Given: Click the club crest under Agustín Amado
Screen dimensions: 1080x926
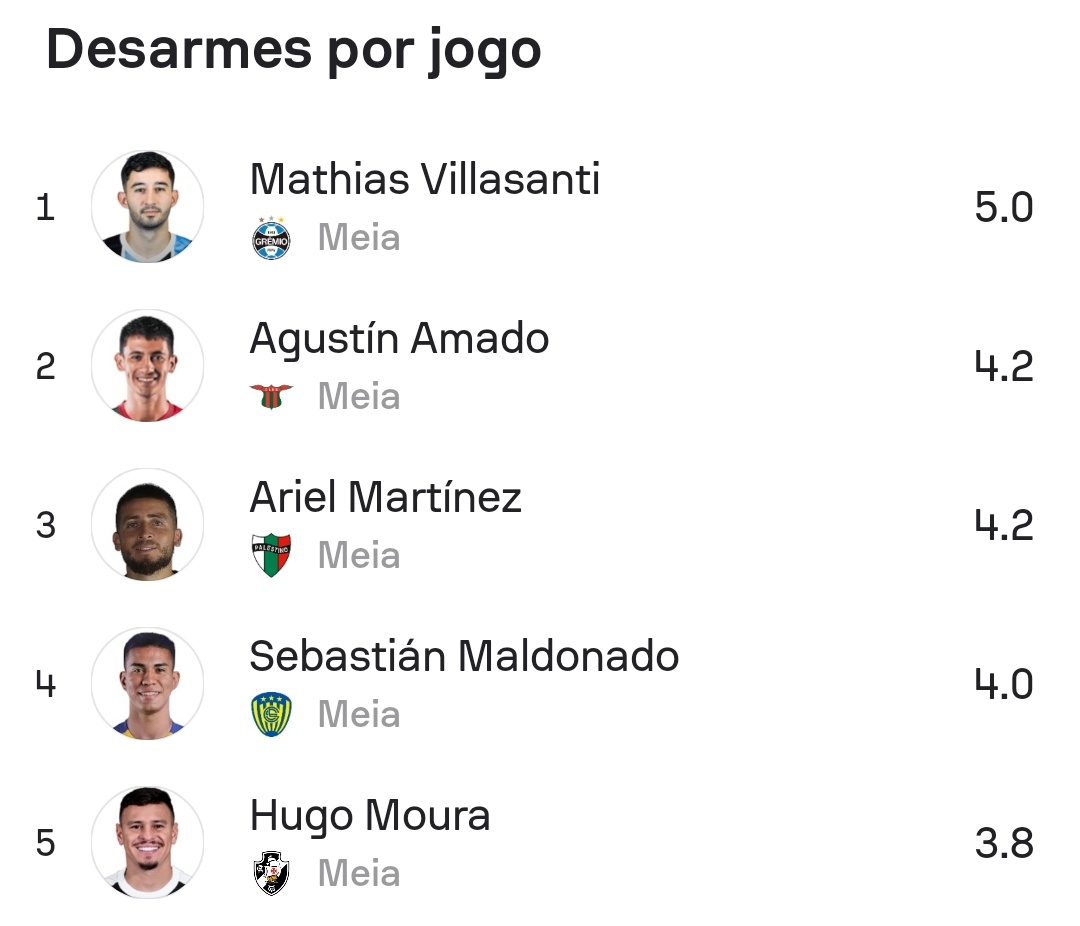Looking at the screenshot, I should coord(271,397).
